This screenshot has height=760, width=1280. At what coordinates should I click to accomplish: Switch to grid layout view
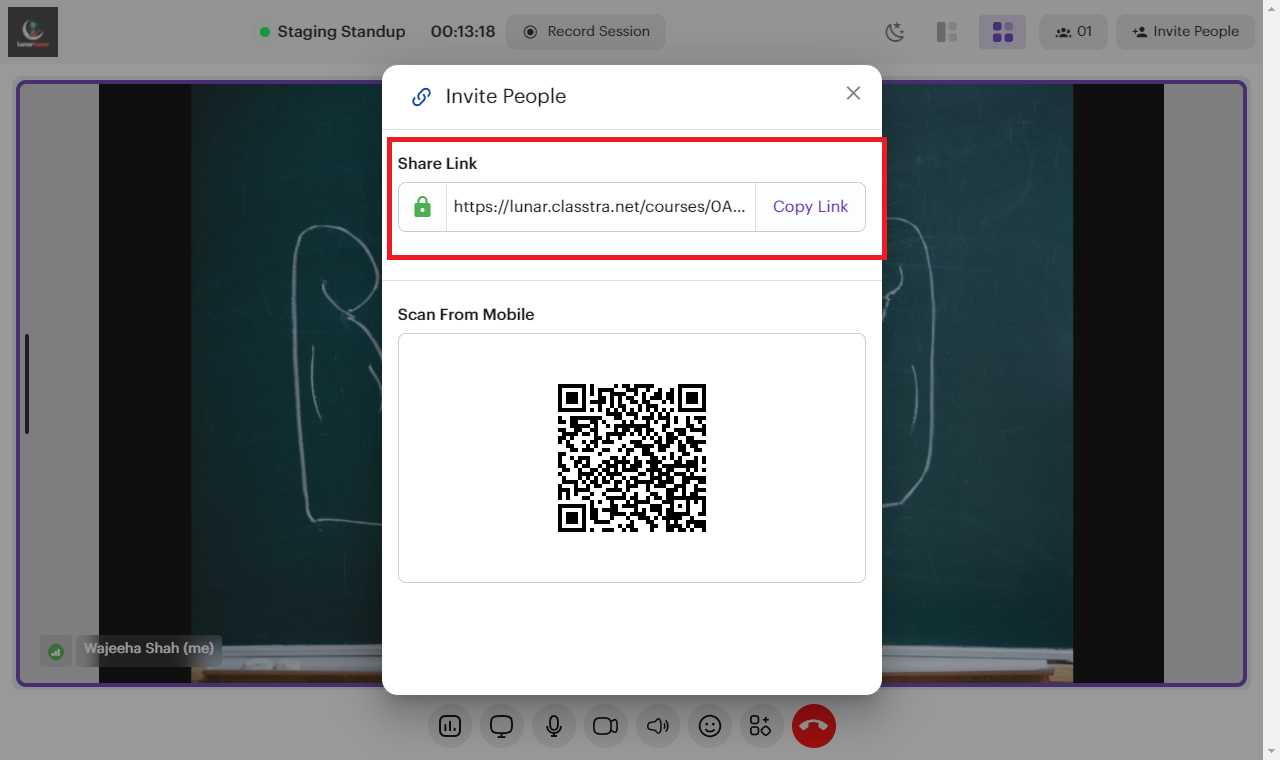[x=1002, y=32]
